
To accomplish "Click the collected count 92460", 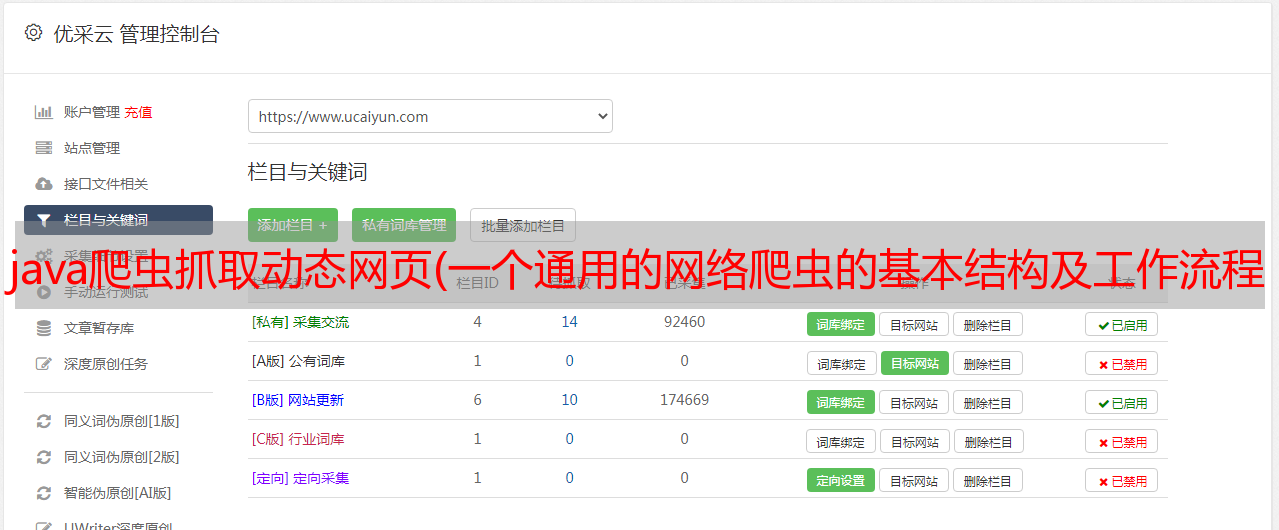I will pos(684,322).
